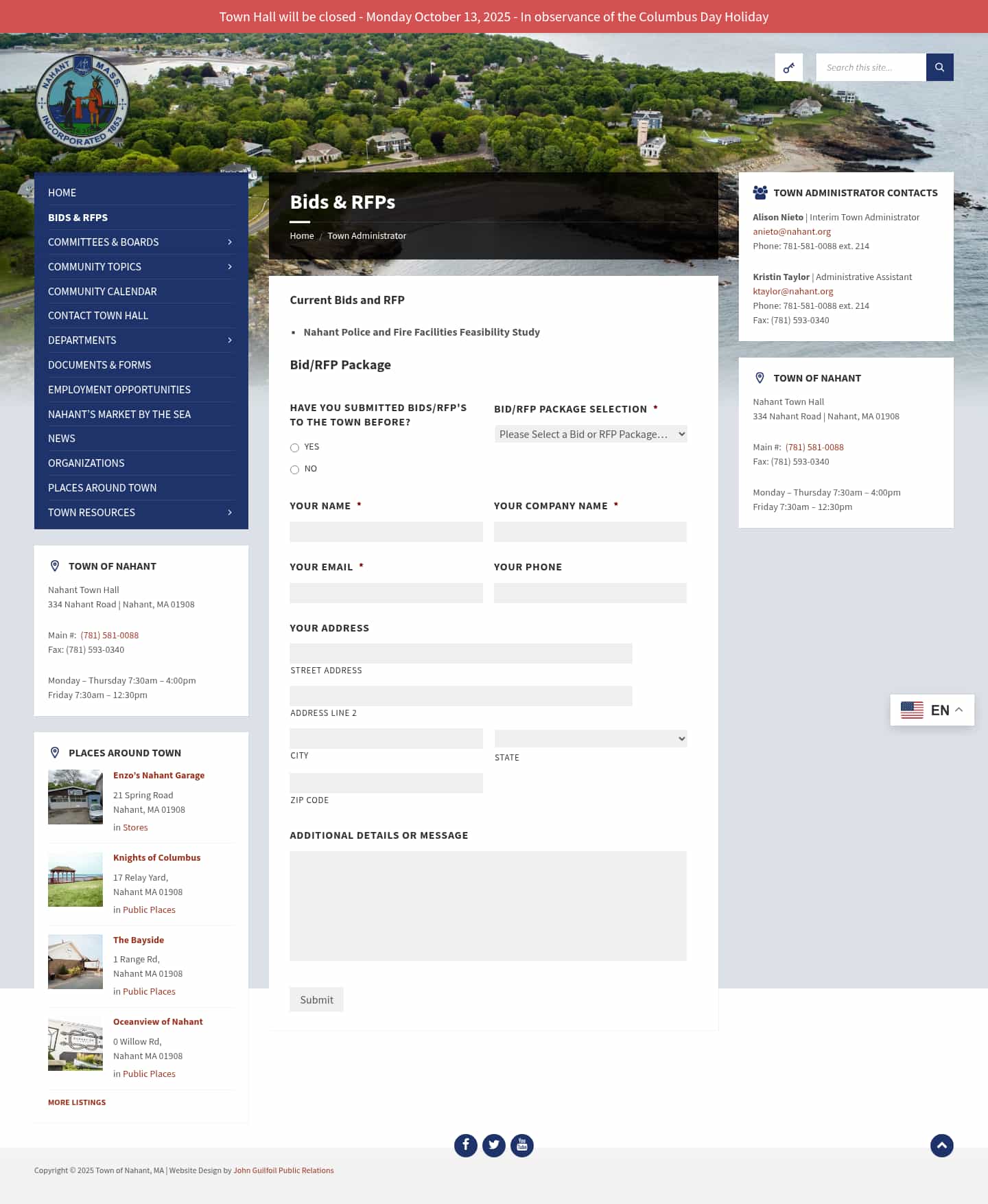Screen dimensions: 988x1204
Task: Click Public Places link under Knights of Columbus
Action: click(149, 910)
